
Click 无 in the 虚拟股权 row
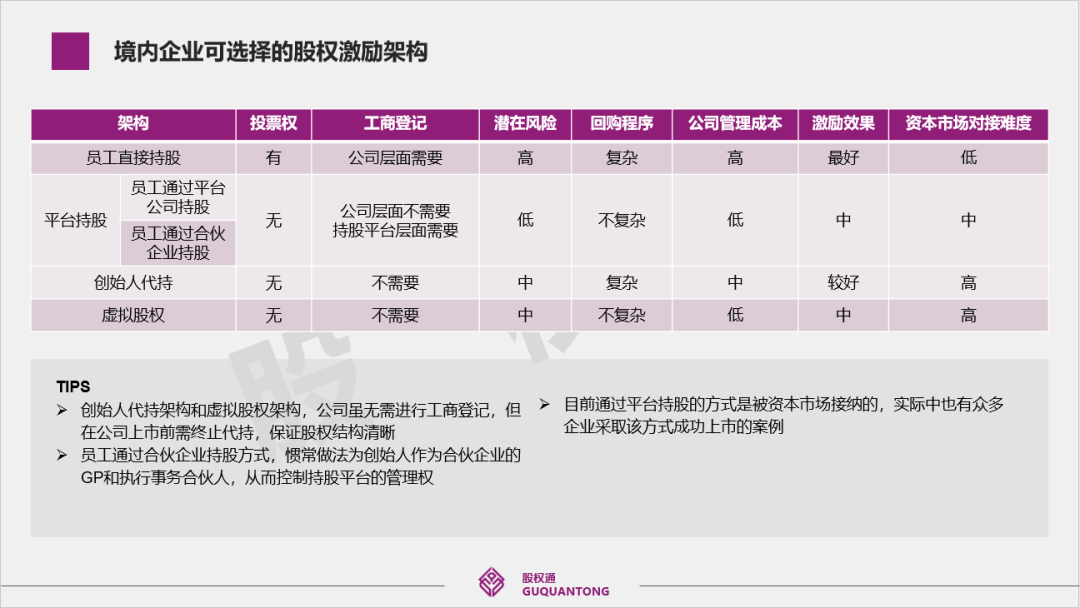pos(273,315)
